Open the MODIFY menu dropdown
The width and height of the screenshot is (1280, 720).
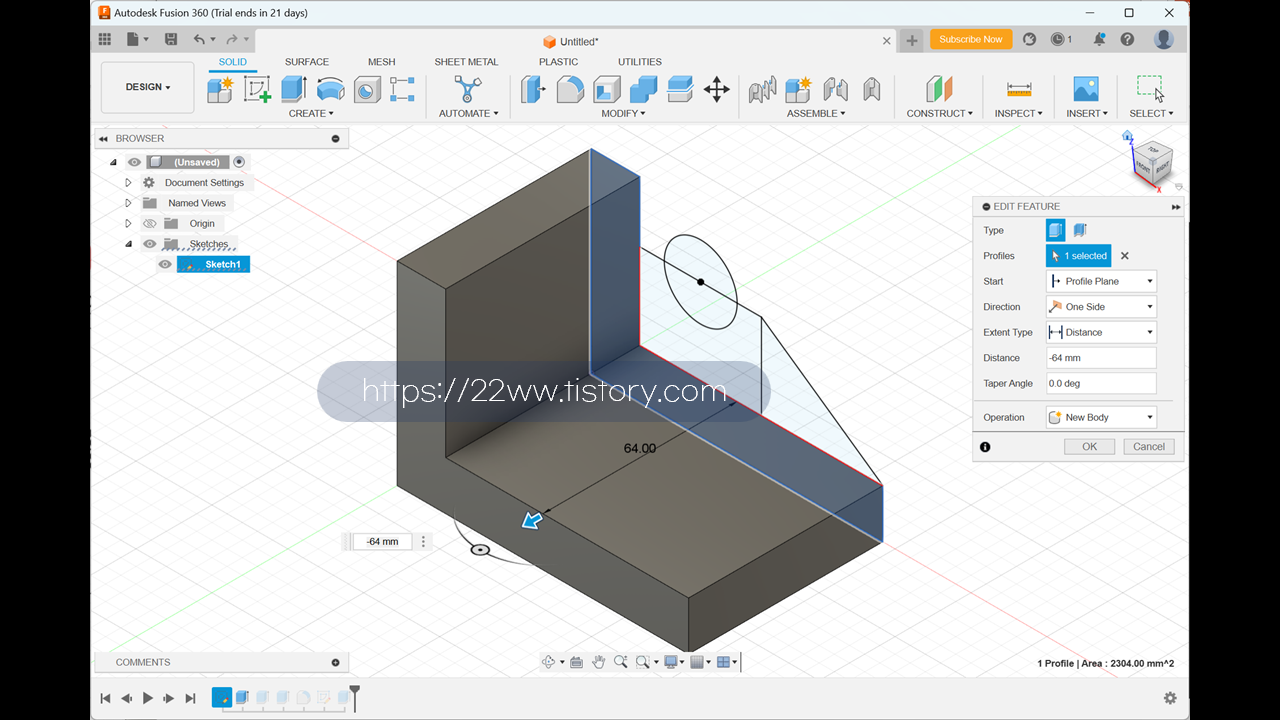pyautogui.click(x=623, y=113)
